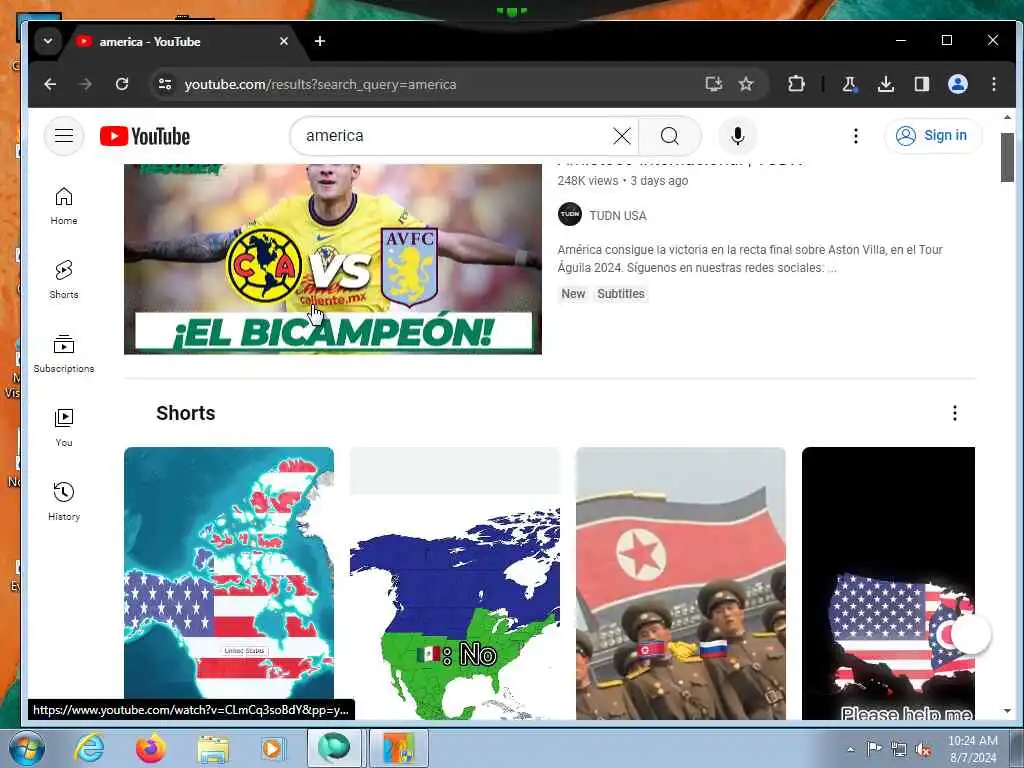View site information icon in address bar

pos(165,84)
